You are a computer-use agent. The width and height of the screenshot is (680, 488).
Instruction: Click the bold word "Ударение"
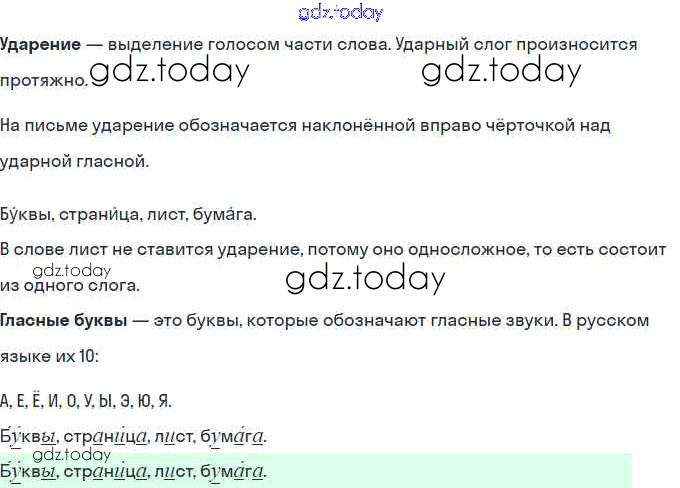pos(41,45)
